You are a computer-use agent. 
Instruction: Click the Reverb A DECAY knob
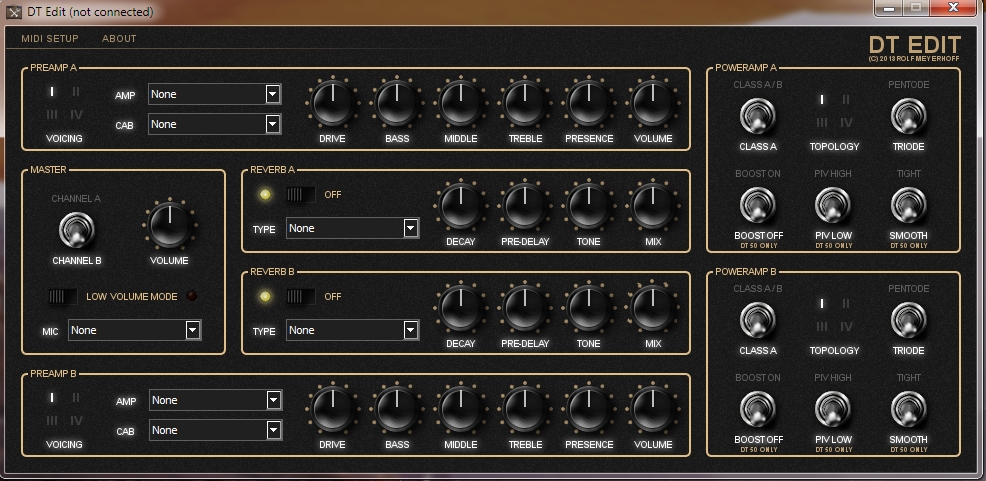(x=461, y=206)
